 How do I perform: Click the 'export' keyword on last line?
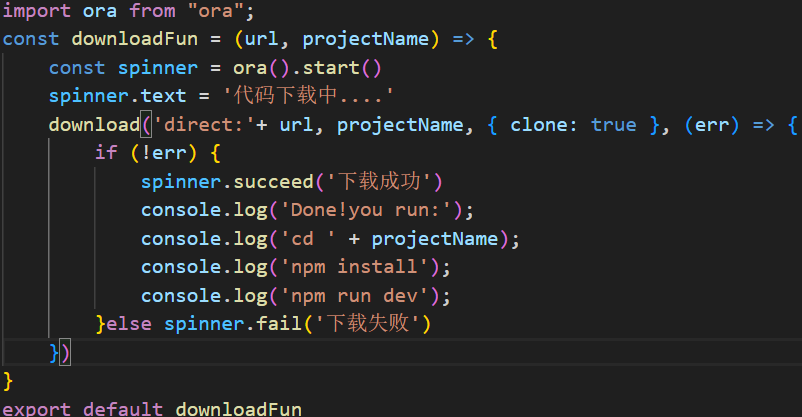(36, 409)
